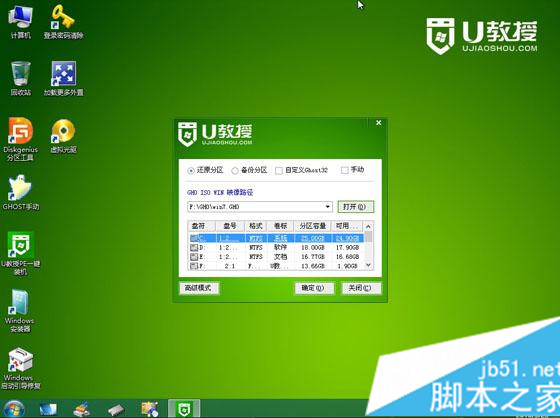560x418 pixels.
Task: Launch the GHOST手动 ghost icon
Action: (20, 192)
